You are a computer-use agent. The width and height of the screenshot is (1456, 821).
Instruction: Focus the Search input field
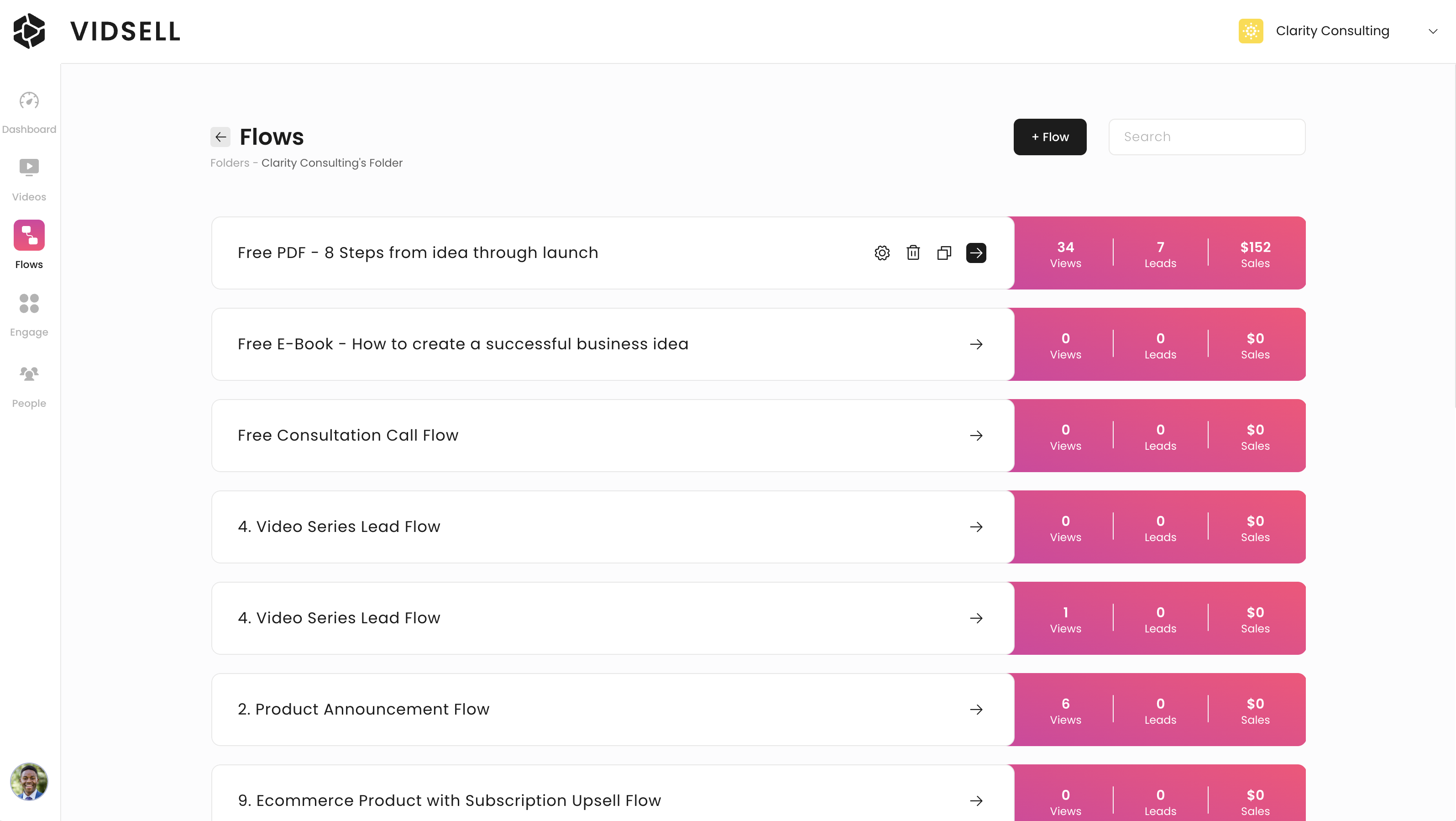1207,137
